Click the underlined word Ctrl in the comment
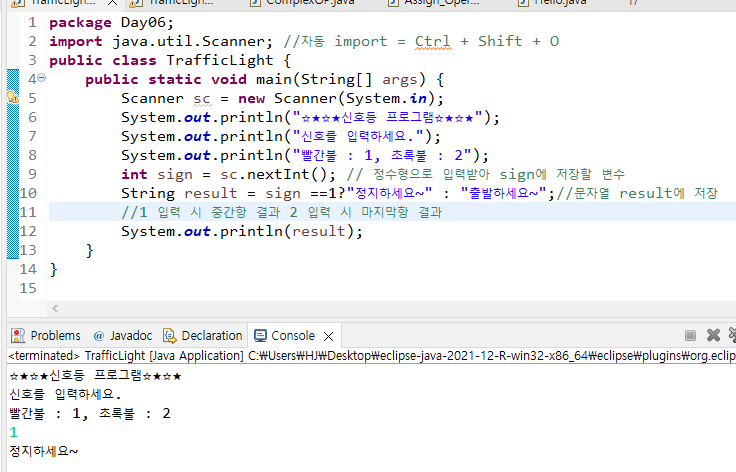 pos(432,41)
